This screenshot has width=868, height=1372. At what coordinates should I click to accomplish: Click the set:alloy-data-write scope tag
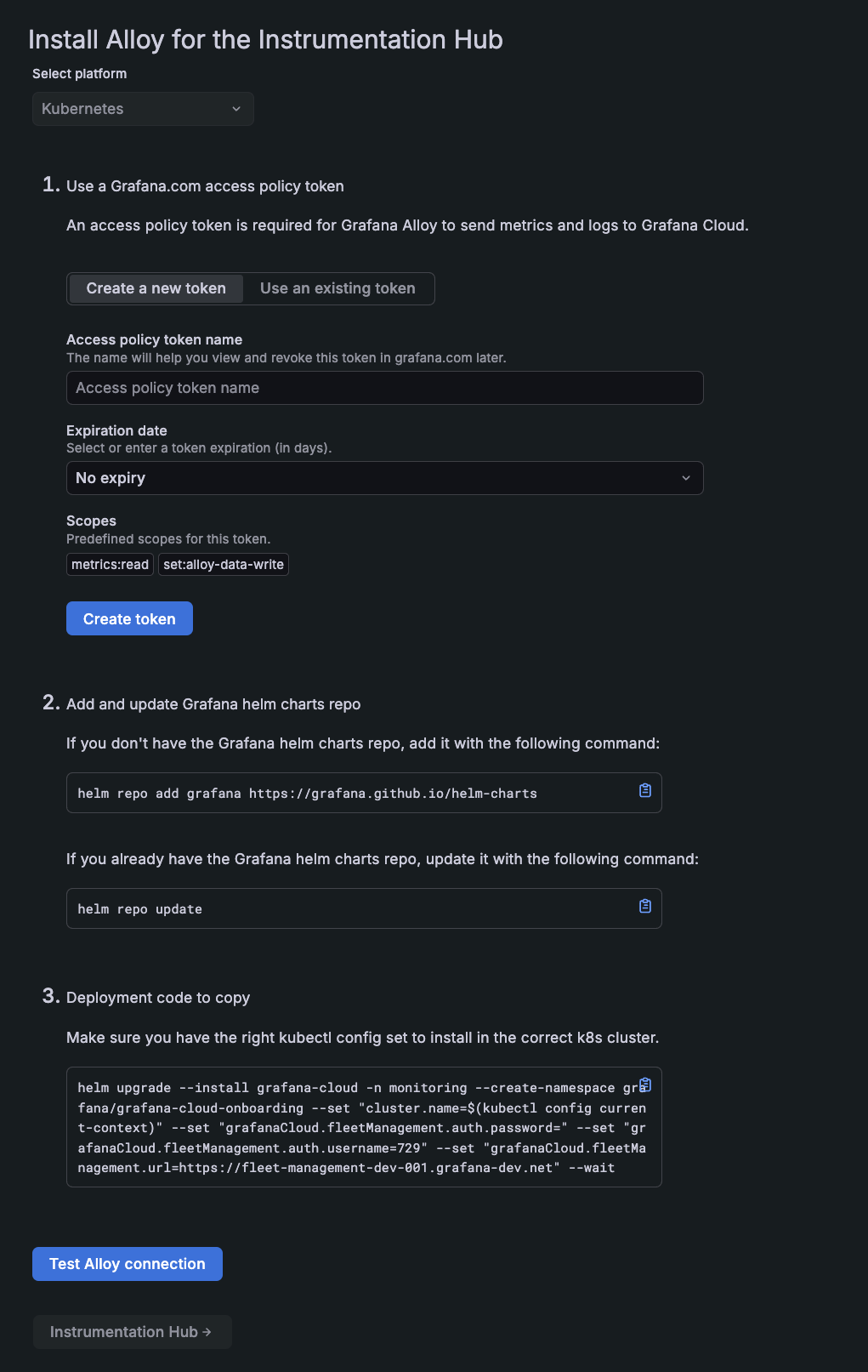[224, 565]
